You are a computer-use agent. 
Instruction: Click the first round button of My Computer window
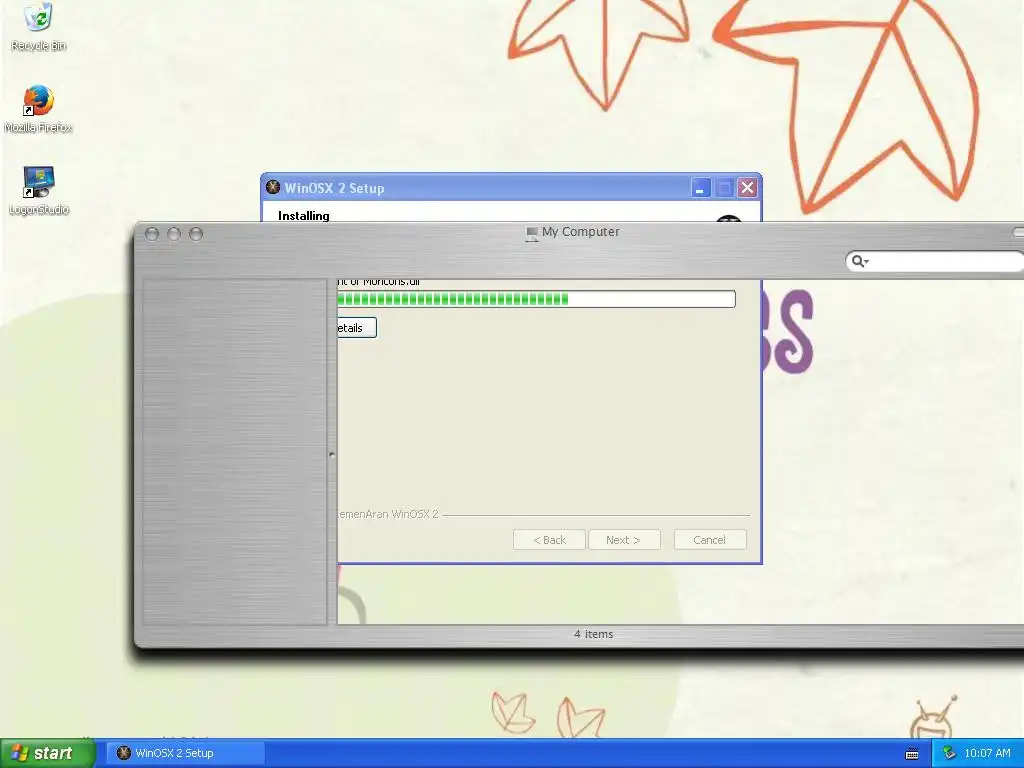(x=152, y=234)
